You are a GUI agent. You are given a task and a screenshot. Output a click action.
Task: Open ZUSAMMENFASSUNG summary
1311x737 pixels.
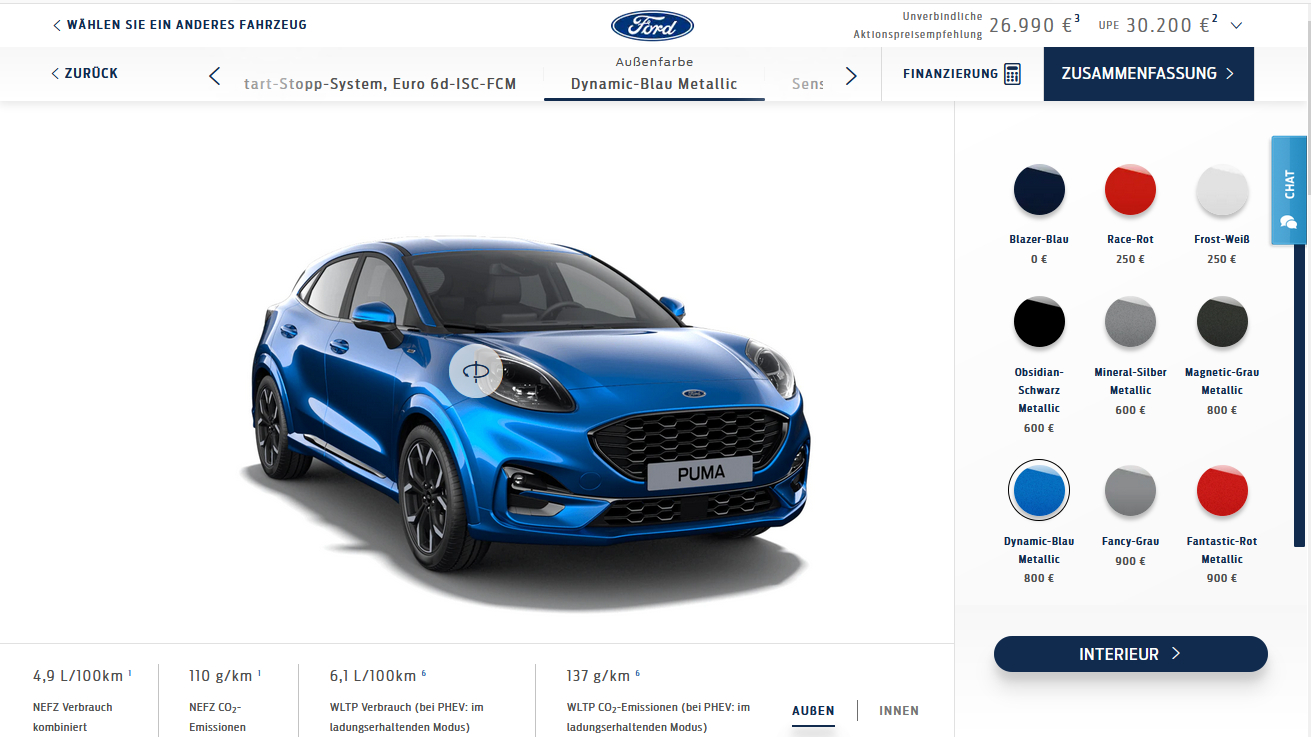pyautogui.click(x=1148, y=74)
